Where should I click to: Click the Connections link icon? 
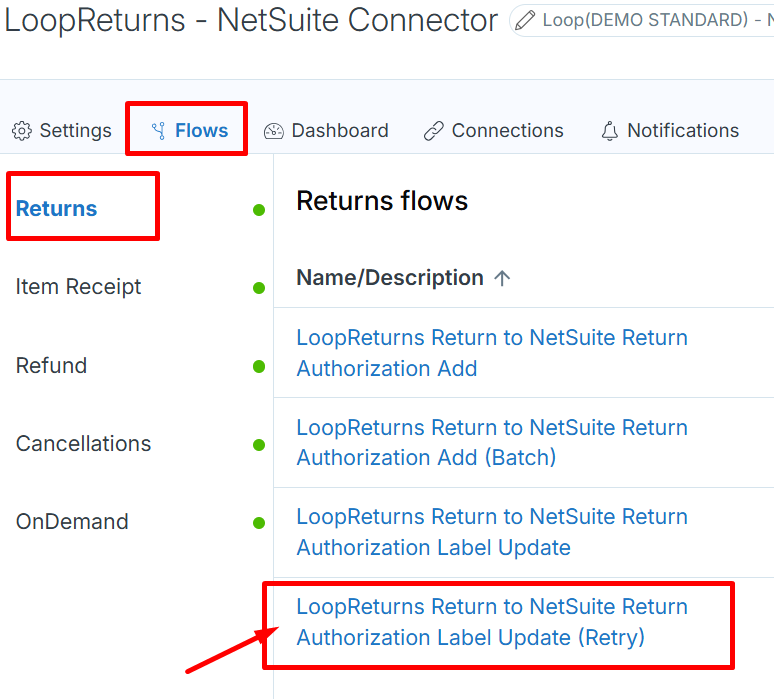(x=434, y=131)
